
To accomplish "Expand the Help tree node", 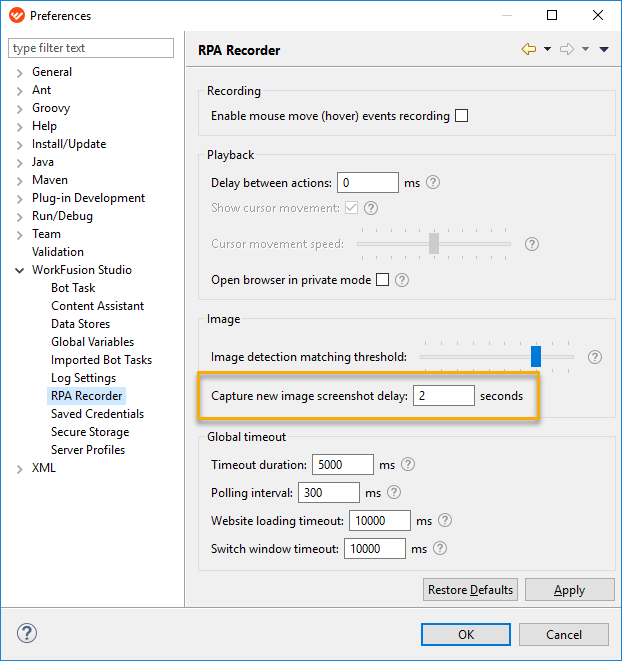I will point(19,127).
